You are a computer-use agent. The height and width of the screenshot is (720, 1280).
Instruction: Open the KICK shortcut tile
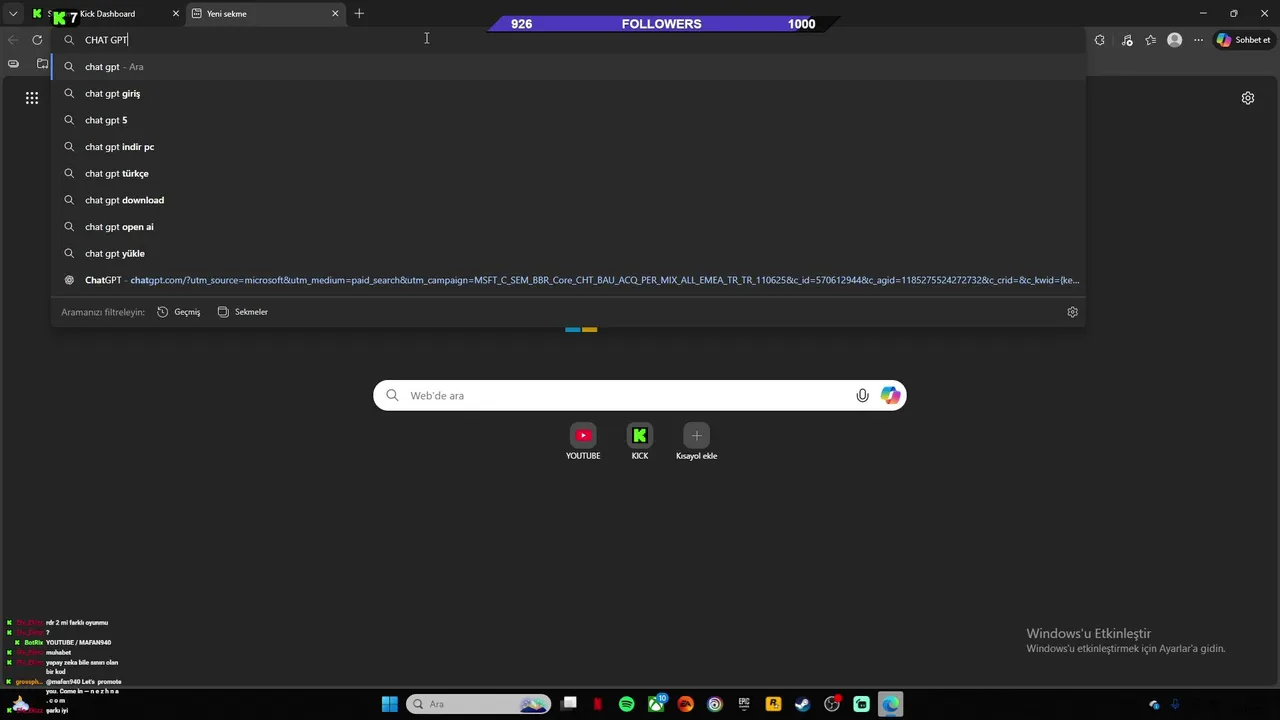click(640, 442)
